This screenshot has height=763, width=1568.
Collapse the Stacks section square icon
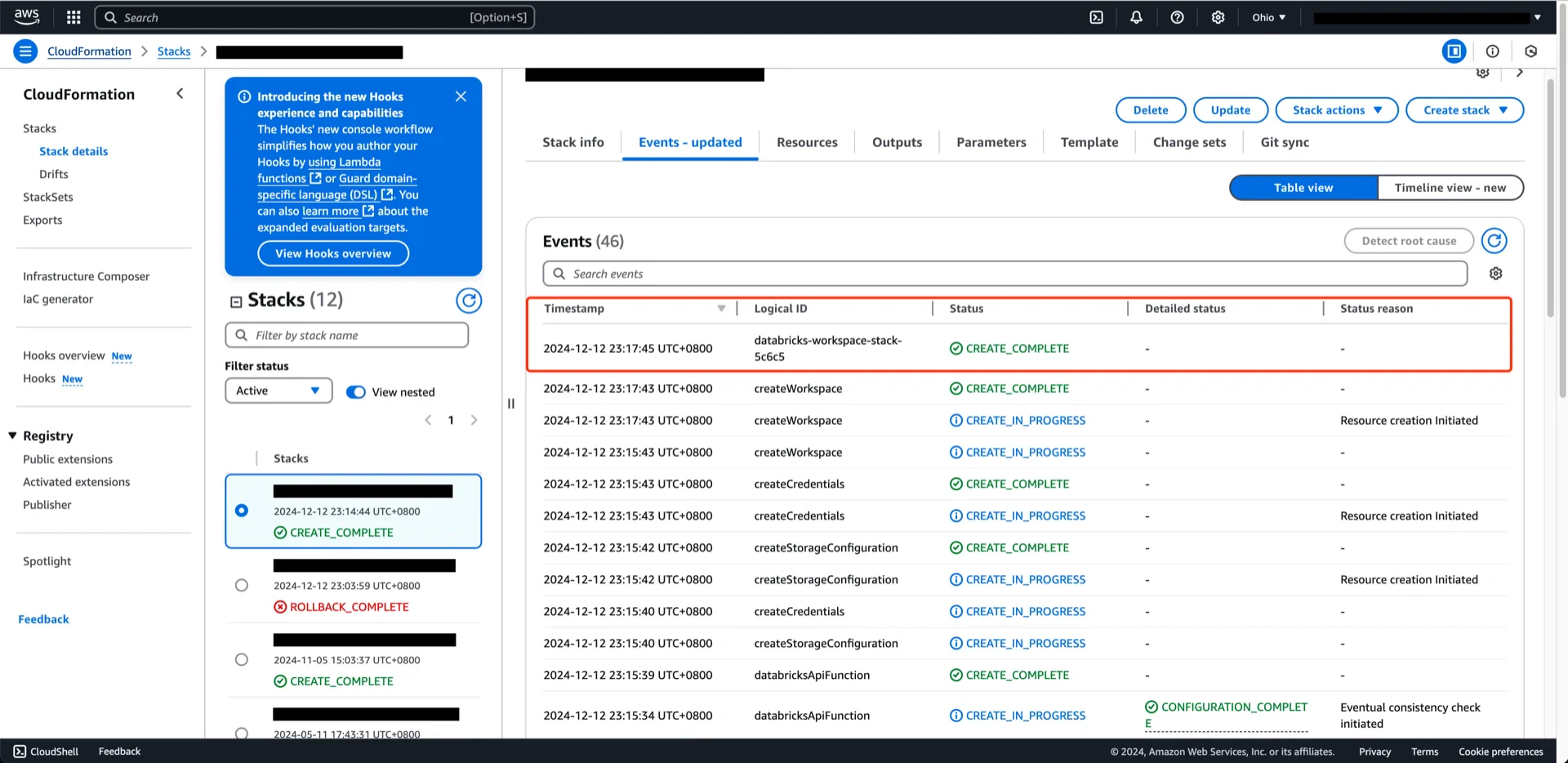(x=236, y=301)
